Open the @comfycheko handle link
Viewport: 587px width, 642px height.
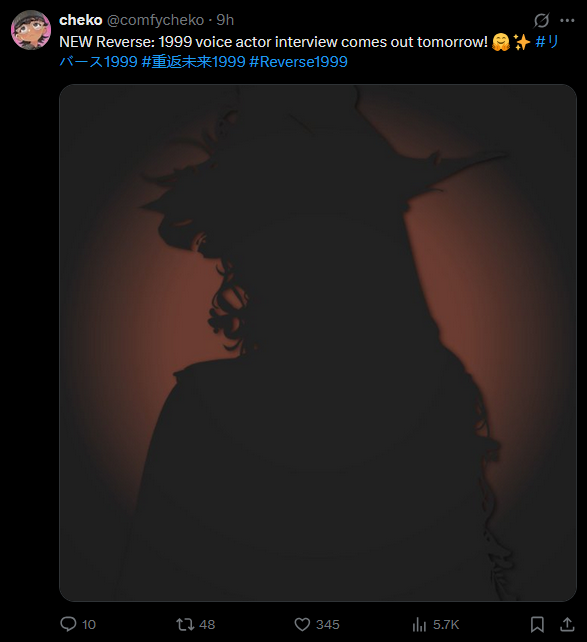(155, 20)
